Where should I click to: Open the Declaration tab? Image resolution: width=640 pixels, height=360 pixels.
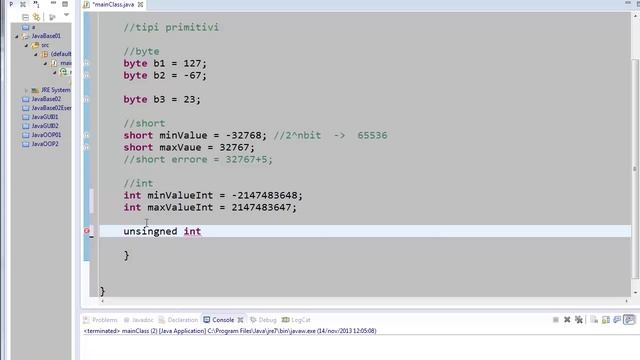click(178, 320)
